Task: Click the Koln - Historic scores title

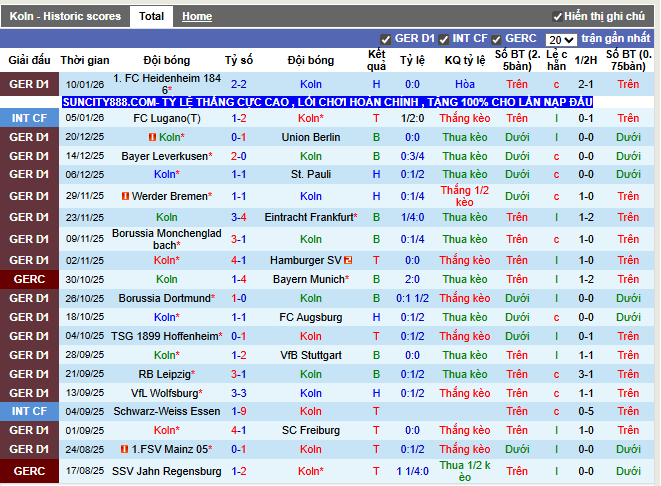Action: pyautogui.click(x=65, y=16)
